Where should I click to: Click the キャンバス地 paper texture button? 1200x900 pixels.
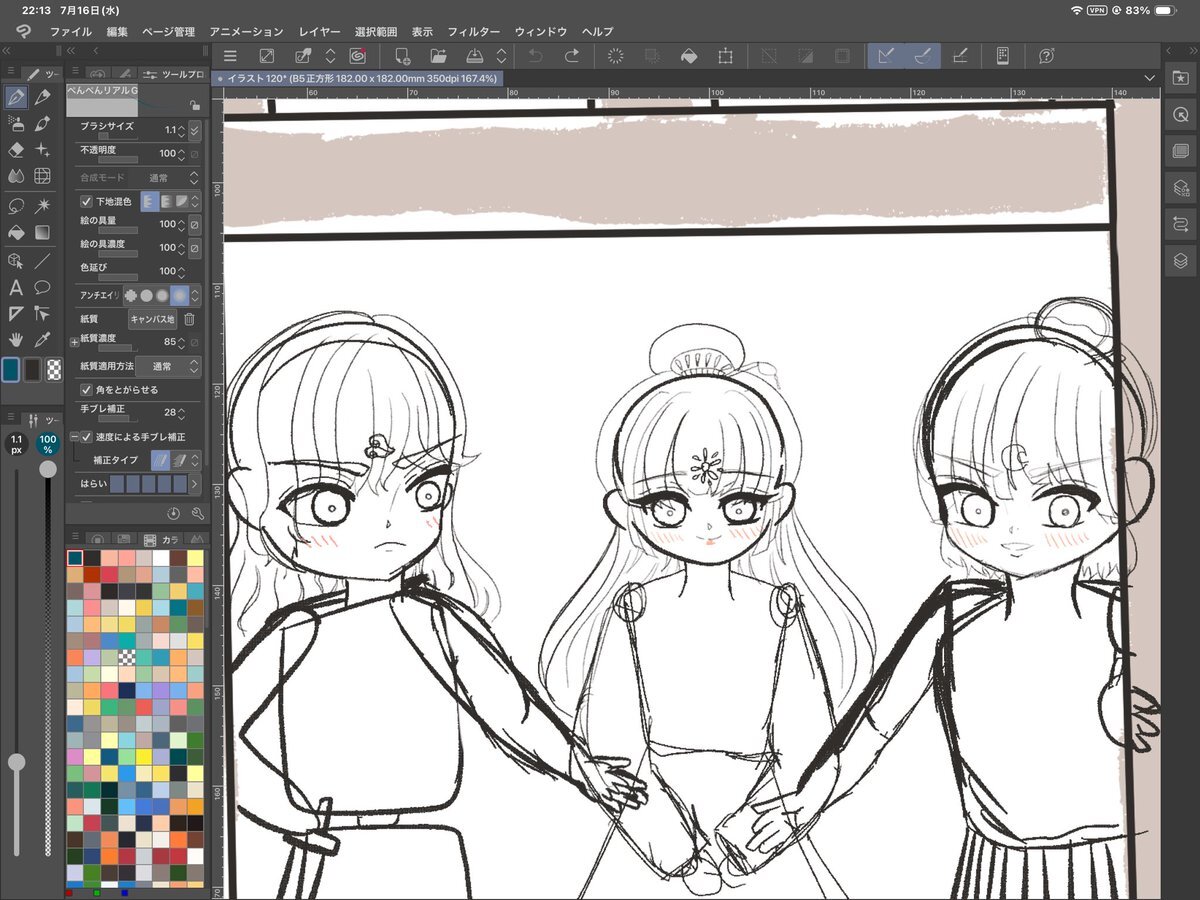tap(153, 319)
